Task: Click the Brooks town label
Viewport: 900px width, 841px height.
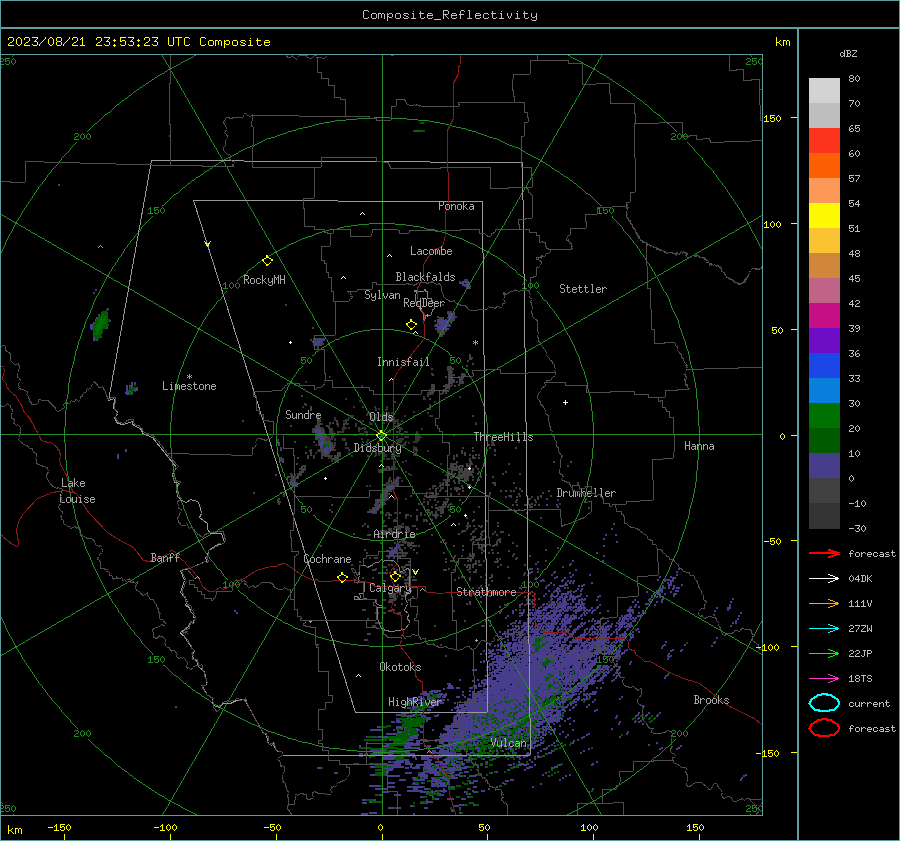Action: pyautogui.click(x=711, y=700)
